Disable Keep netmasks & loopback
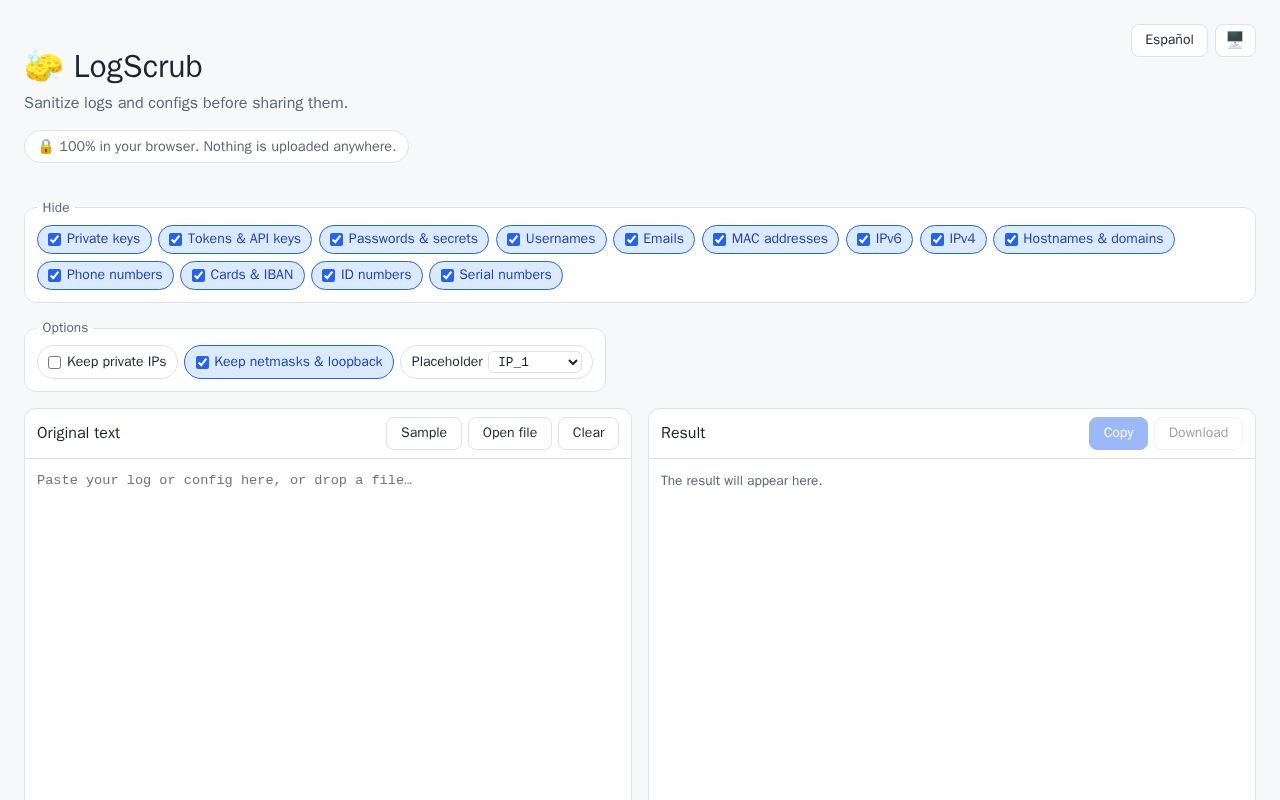 pos(203,363)
